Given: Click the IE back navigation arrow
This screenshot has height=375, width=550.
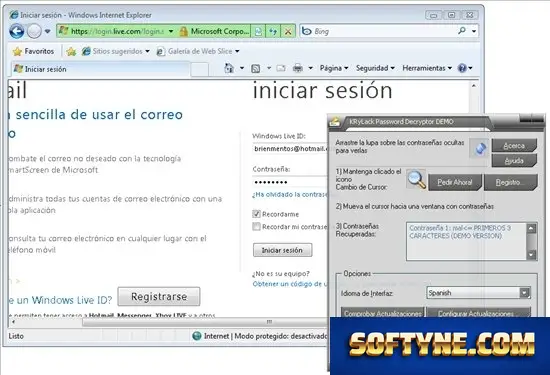Looking at the screenshot, I should pyautogui.click(x=16, y=32).
